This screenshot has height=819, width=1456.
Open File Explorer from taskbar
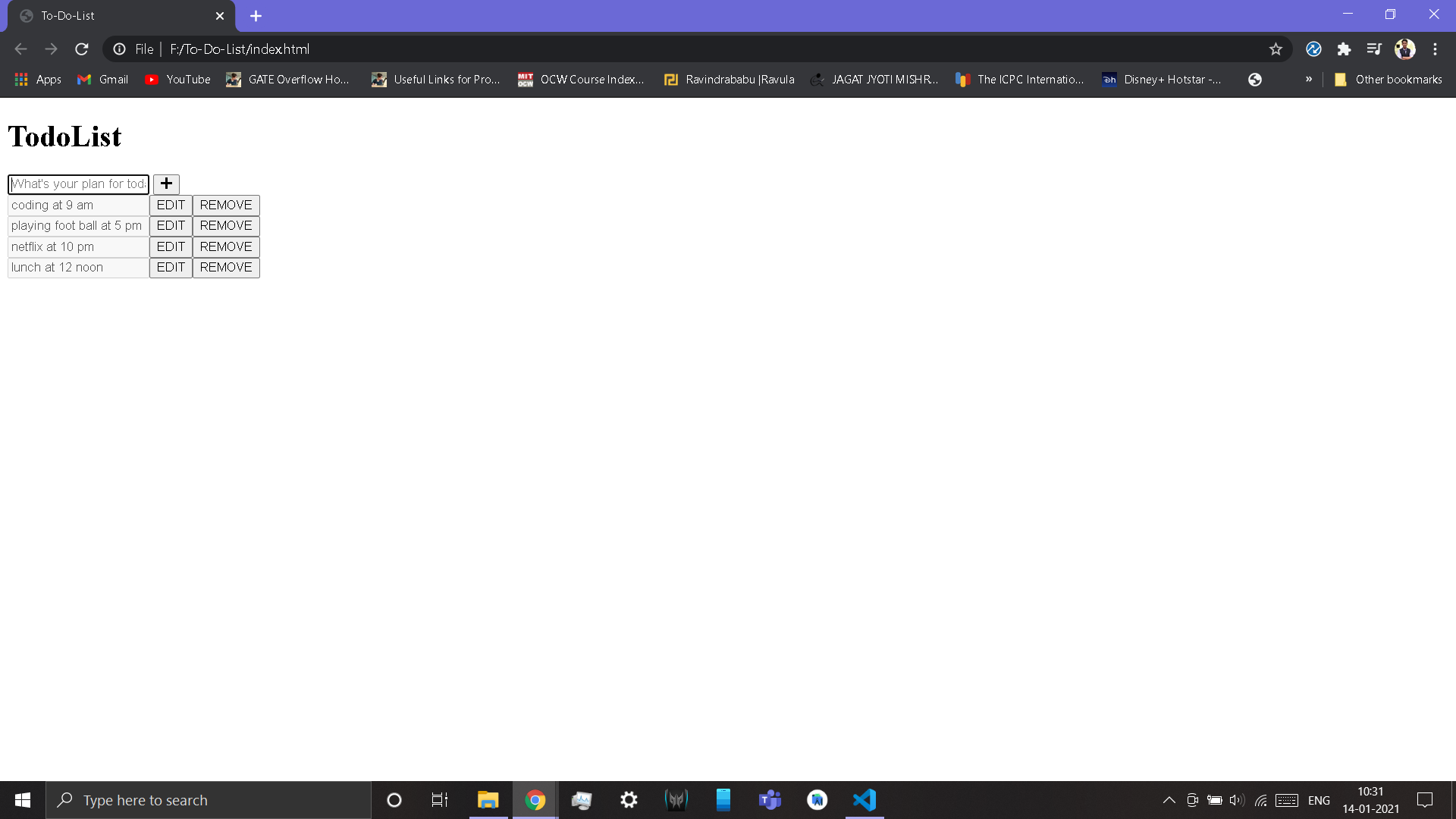click(x=488, y=800)
